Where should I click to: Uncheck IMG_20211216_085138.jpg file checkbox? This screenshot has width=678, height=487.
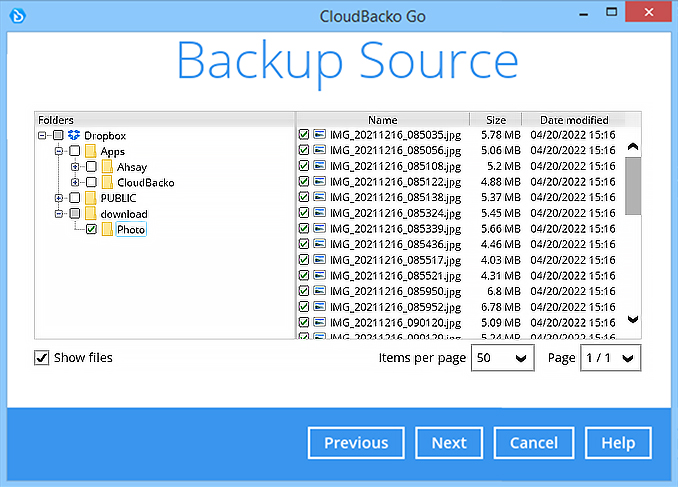coord(304,197)
